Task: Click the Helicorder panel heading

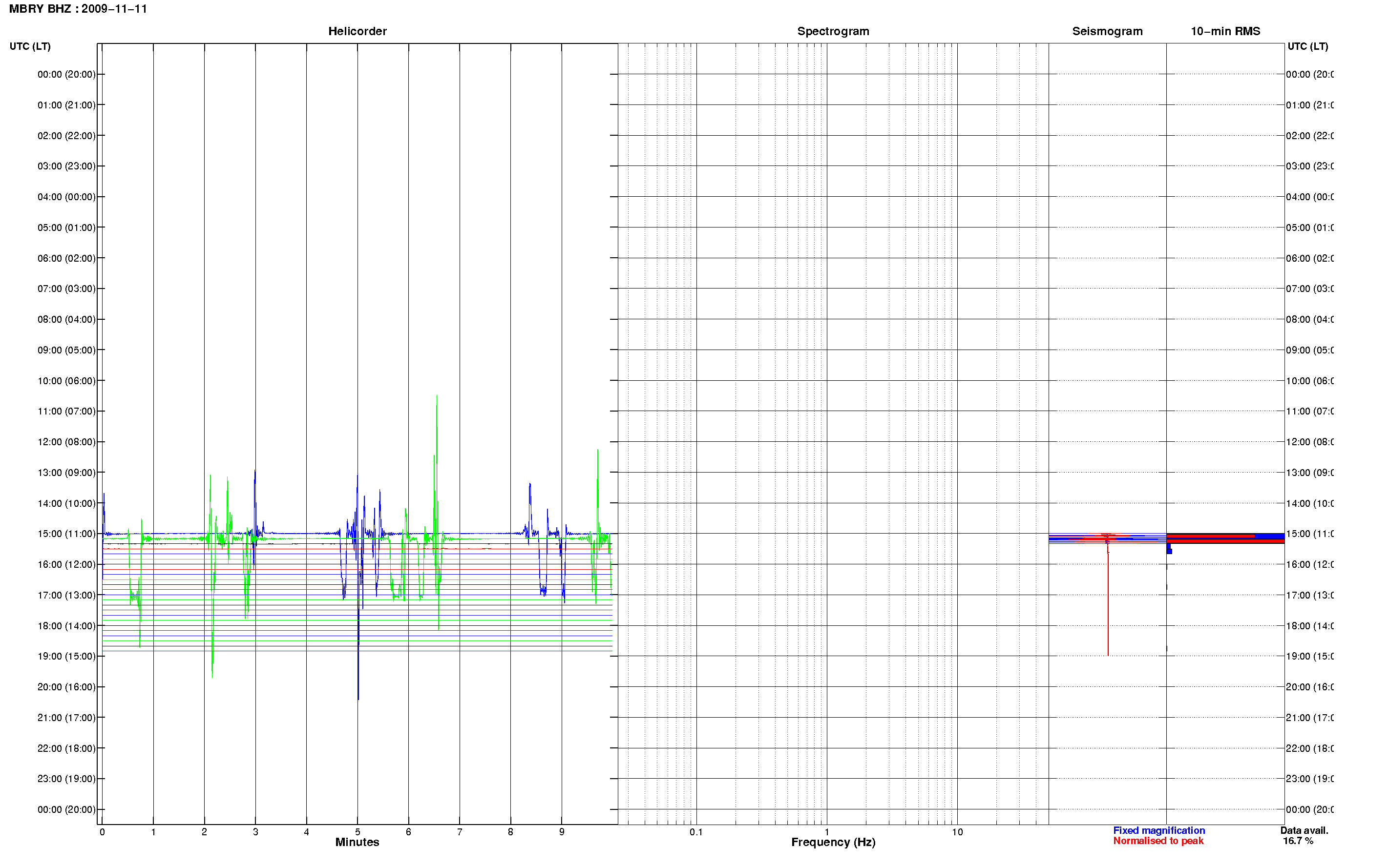Action: [x=357, y=31]
